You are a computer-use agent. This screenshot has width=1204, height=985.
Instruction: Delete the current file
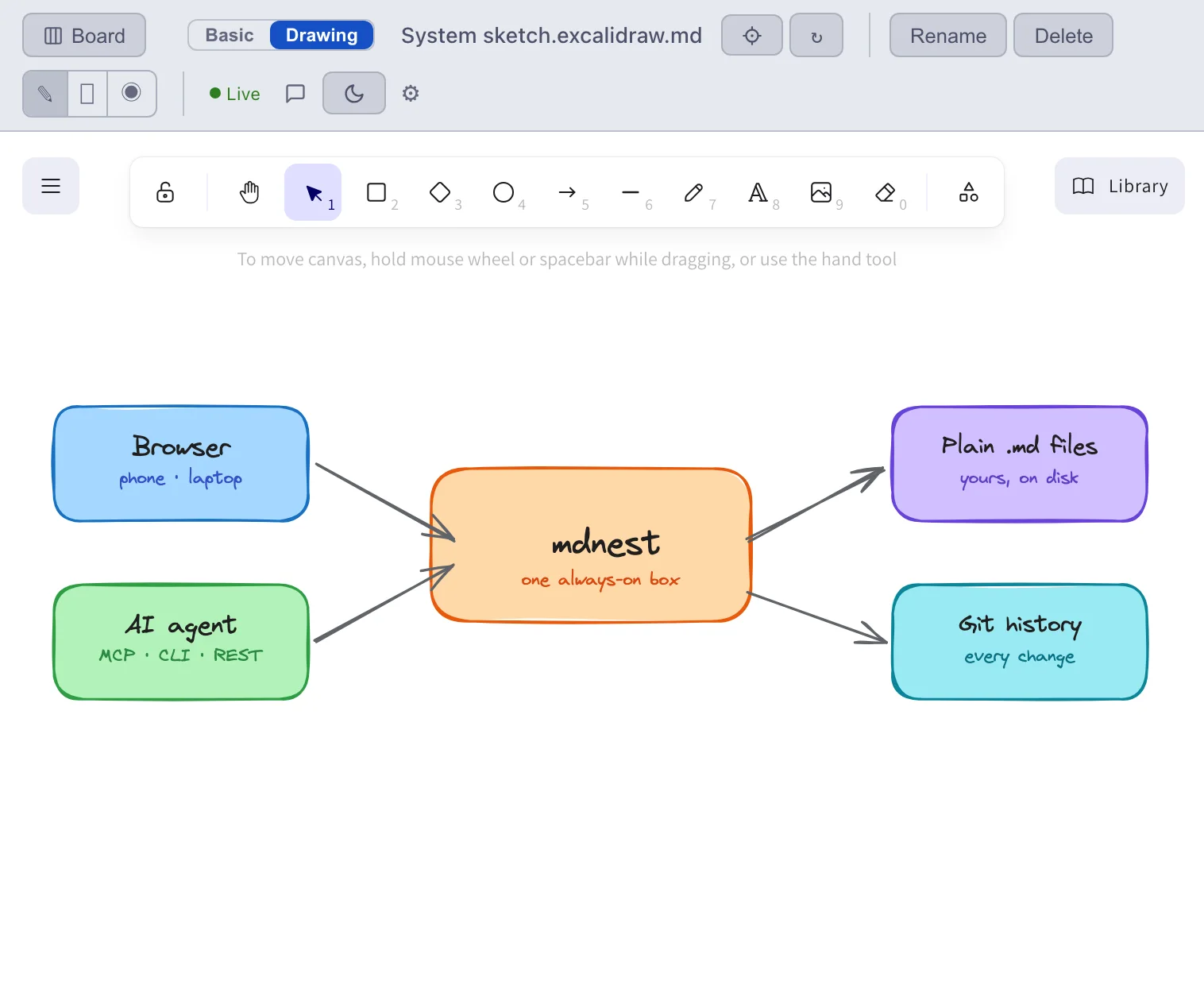pos(1063,36)
